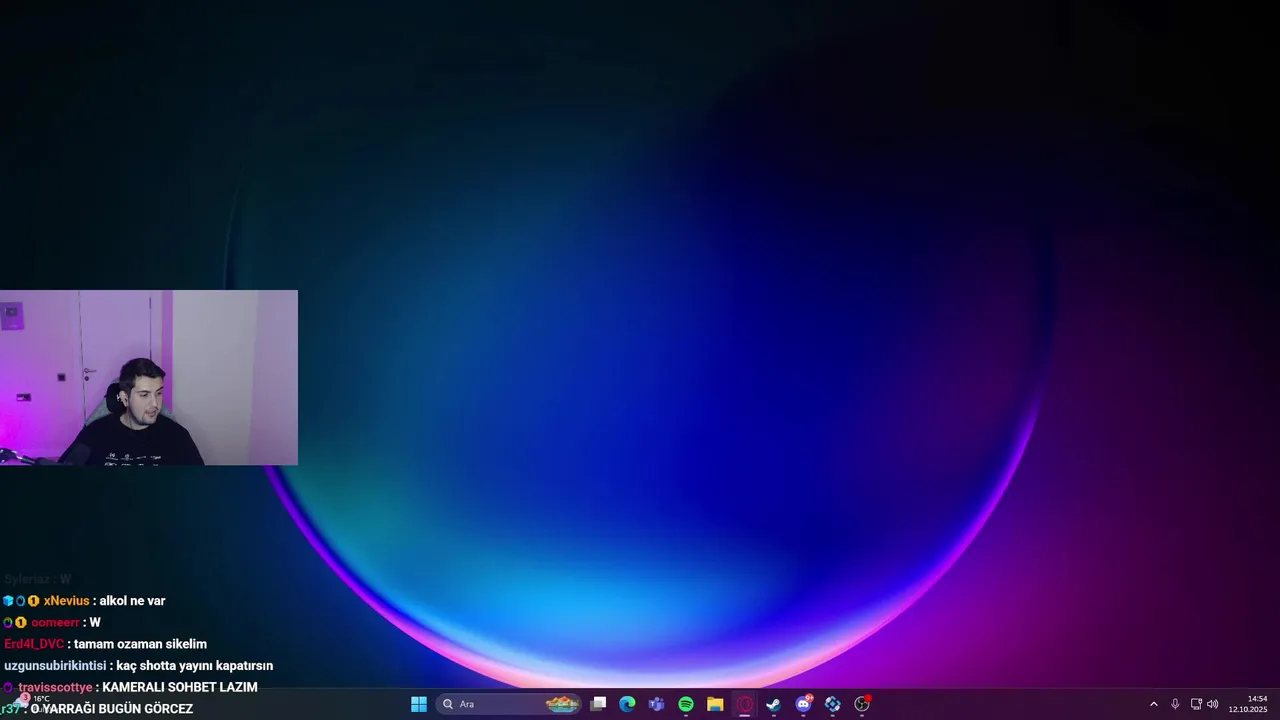
Task: Open the network status tray icon
Action: [x=1196, y=704]
